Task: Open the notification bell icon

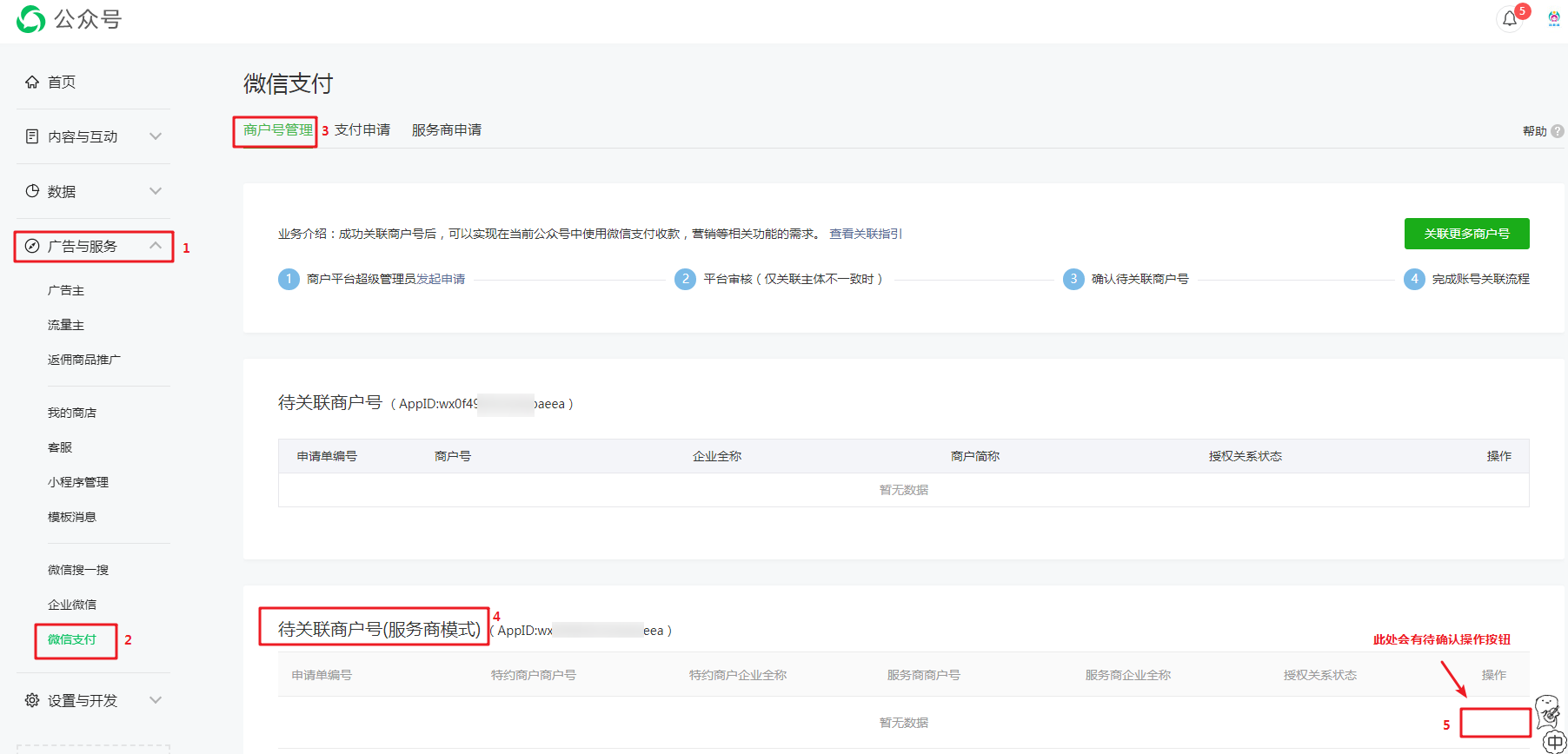Action: point(1510,19)
